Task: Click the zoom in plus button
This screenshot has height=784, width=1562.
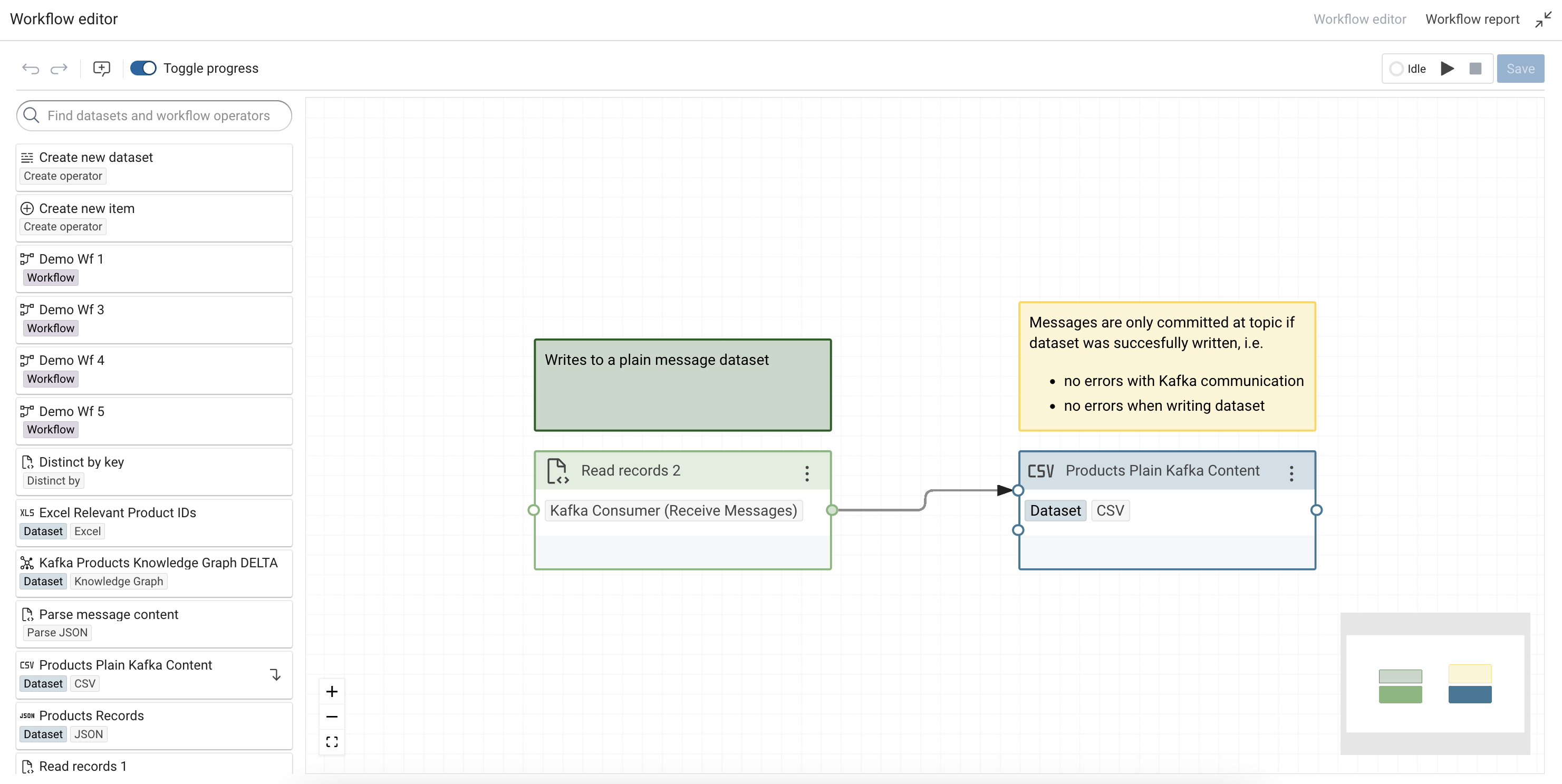Action: point(332,691)
